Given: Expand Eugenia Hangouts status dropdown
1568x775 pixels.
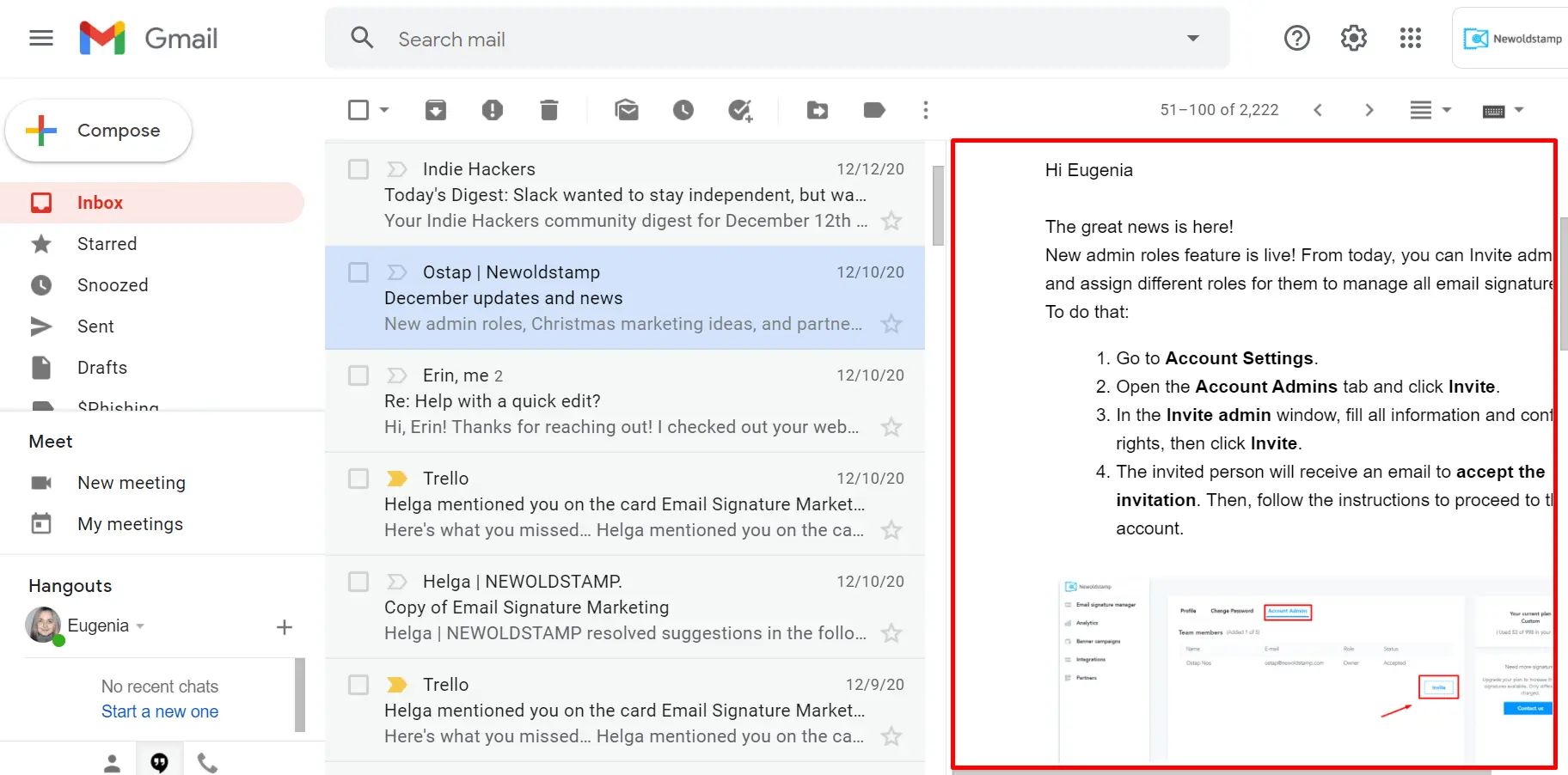Looking at the screenshot, I should pos(140,626).
